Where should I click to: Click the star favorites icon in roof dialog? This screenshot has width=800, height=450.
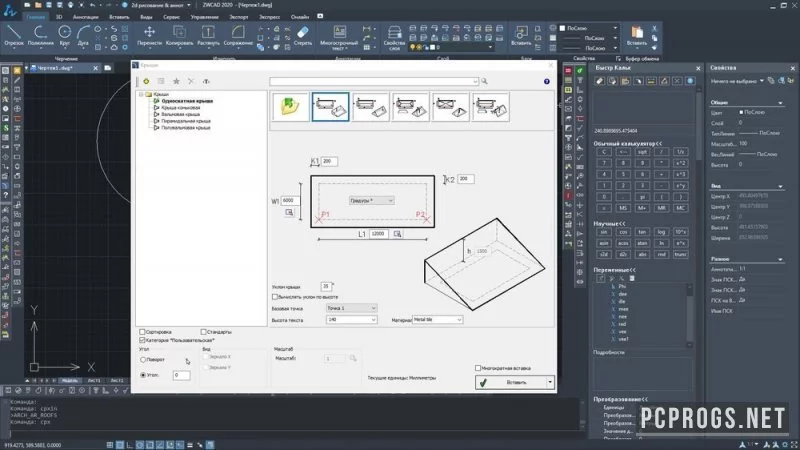176,81
